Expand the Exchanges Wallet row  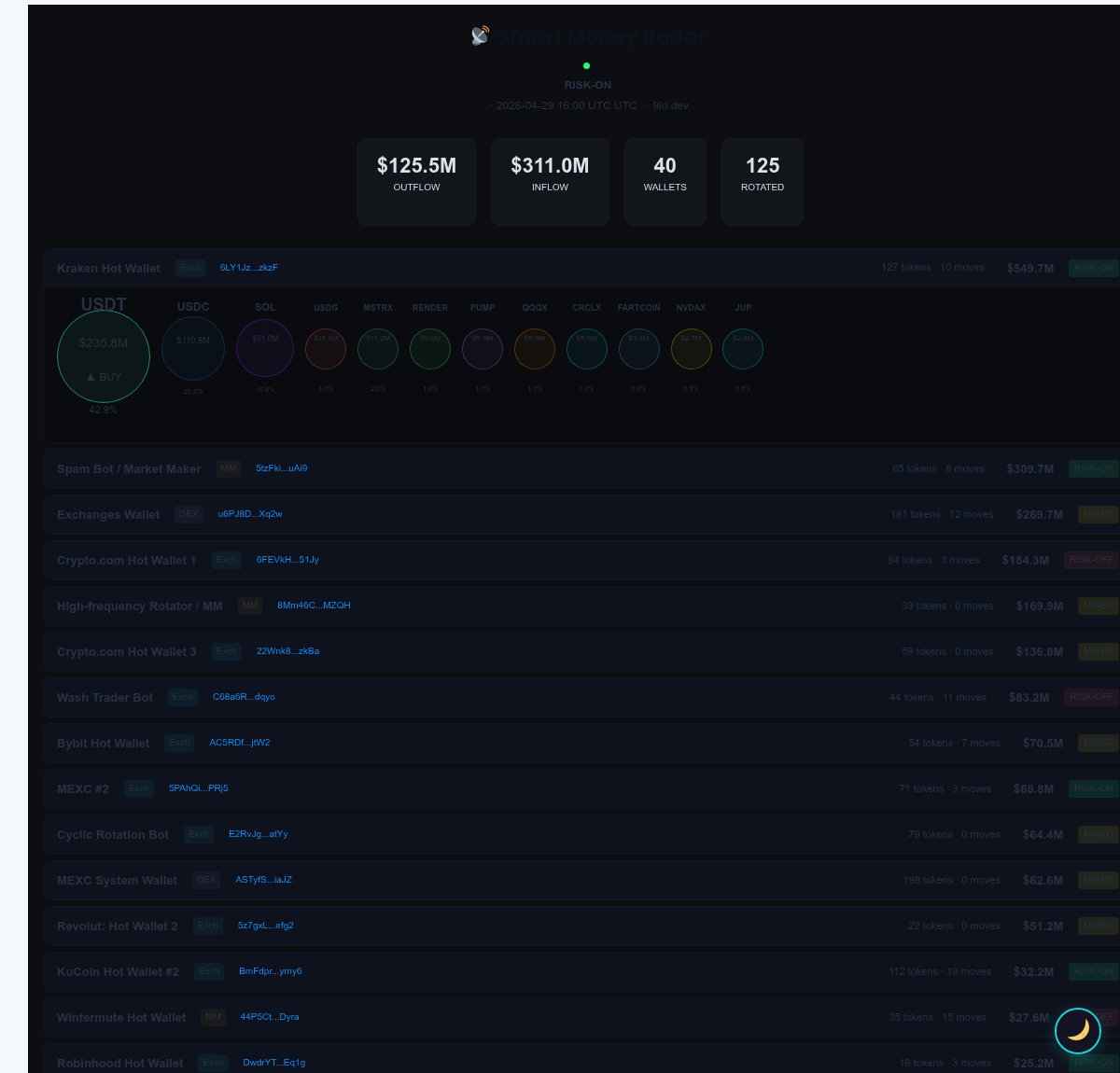(x=581, y=514)
